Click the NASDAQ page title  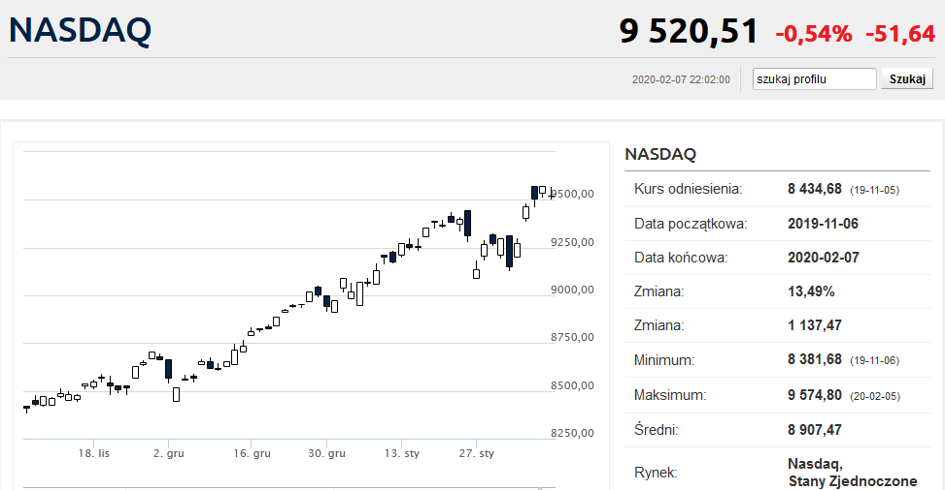click(x=80, y=30)
